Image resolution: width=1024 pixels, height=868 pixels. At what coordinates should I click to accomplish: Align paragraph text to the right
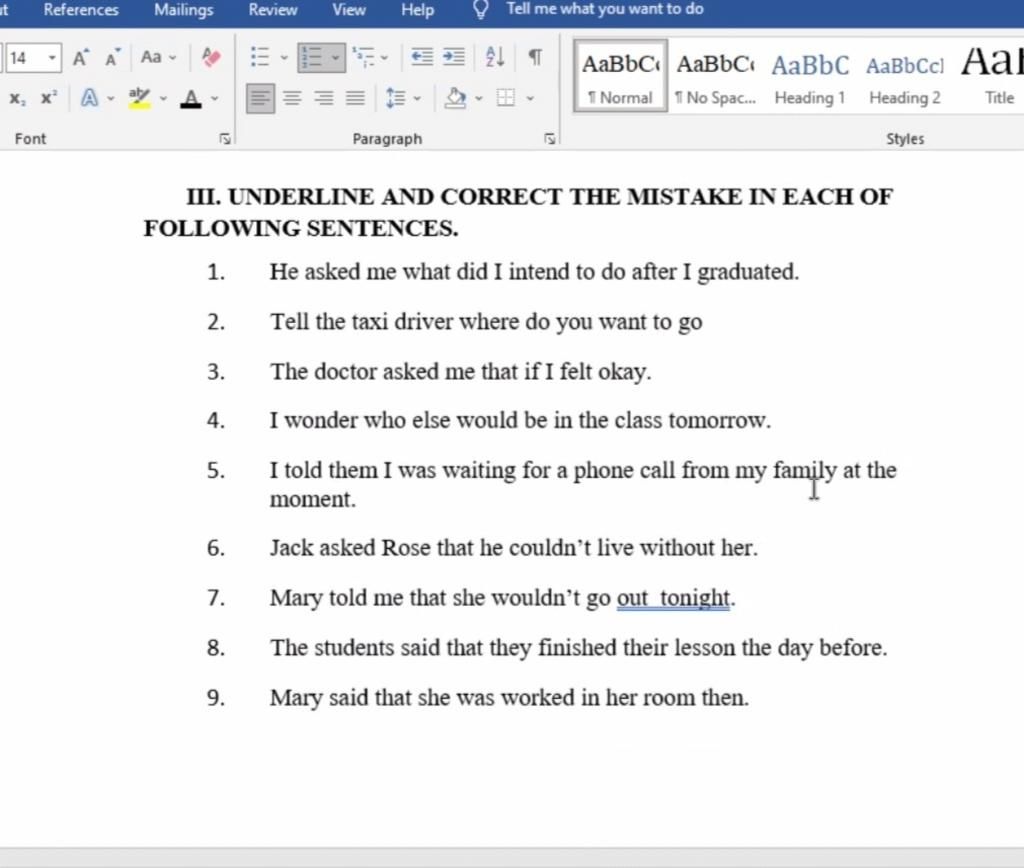point(324,99)
